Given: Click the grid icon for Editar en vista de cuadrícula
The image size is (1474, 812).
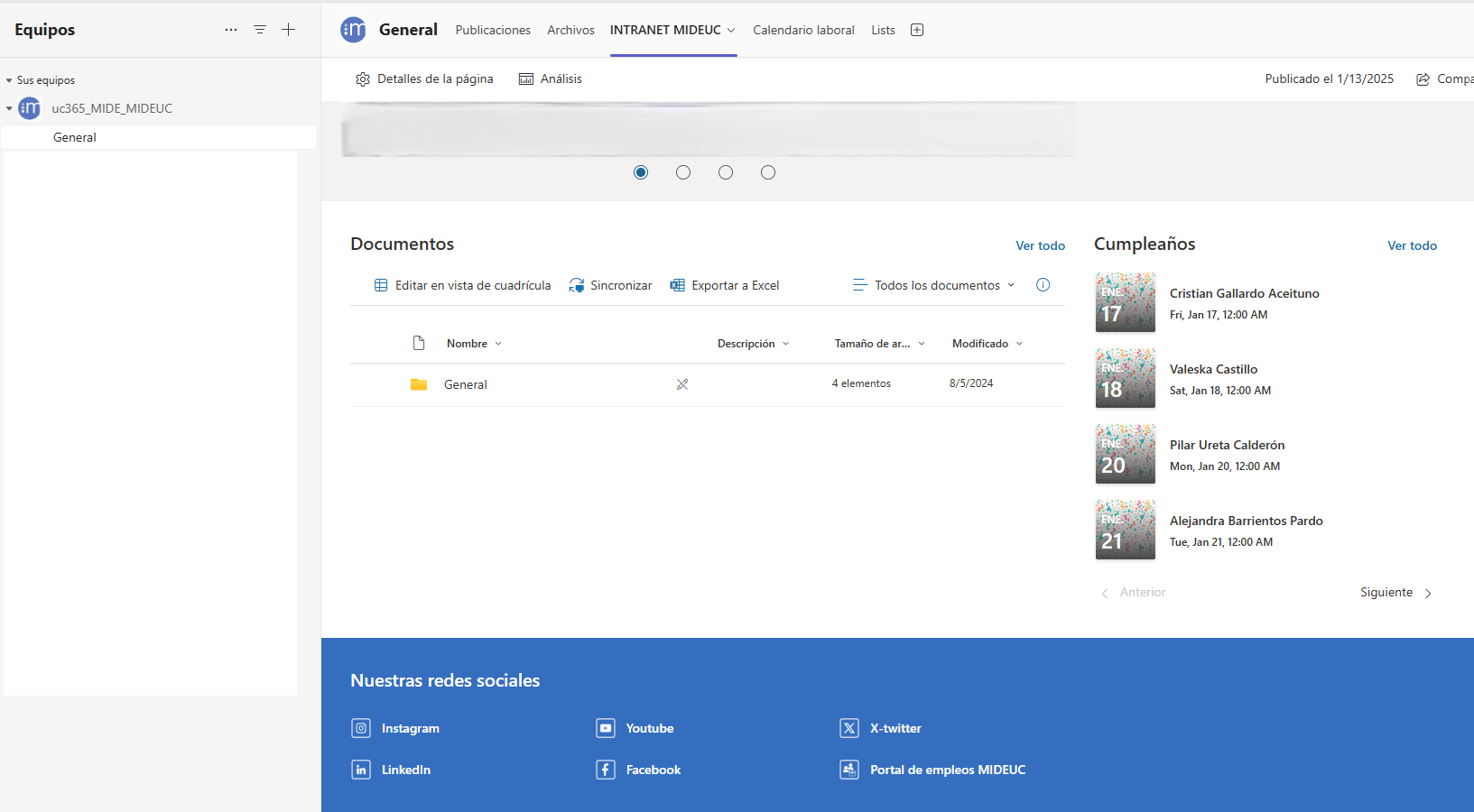Looking at the screenshot, I should (381, 285).
